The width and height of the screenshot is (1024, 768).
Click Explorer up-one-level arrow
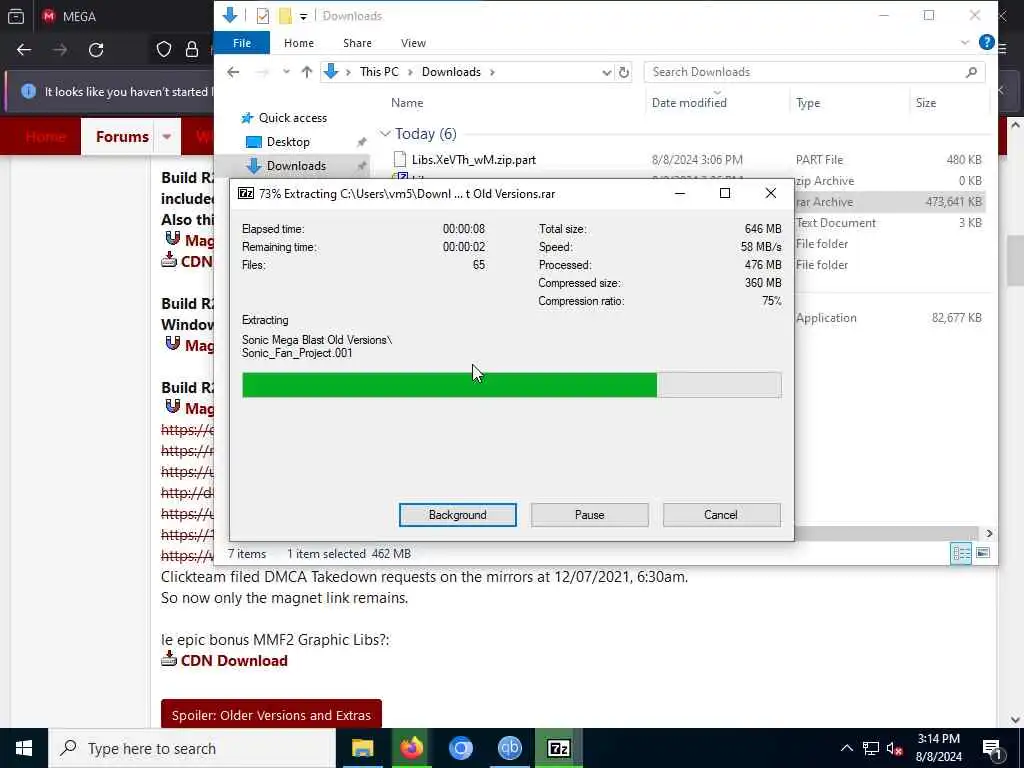coord(306,72)
